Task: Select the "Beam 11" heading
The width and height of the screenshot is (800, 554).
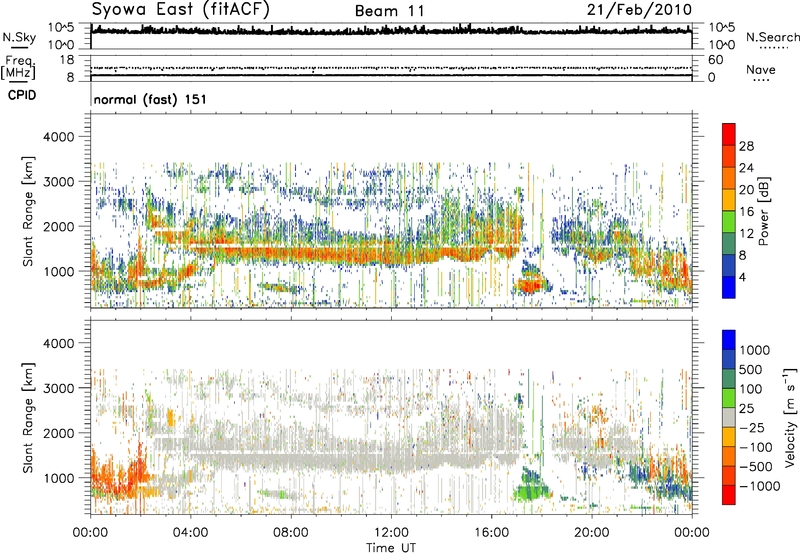Action: (390, 11)
